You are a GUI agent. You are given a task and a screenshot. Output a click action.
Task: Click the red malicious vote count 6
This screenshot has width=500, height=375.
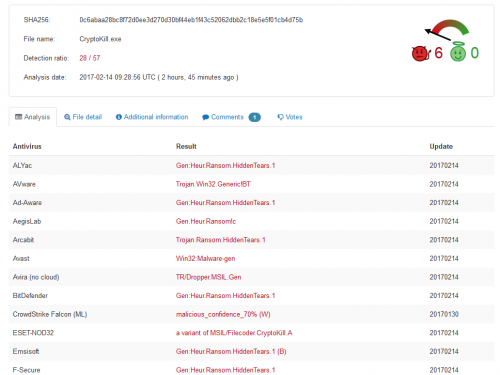(x=438, y=53)
